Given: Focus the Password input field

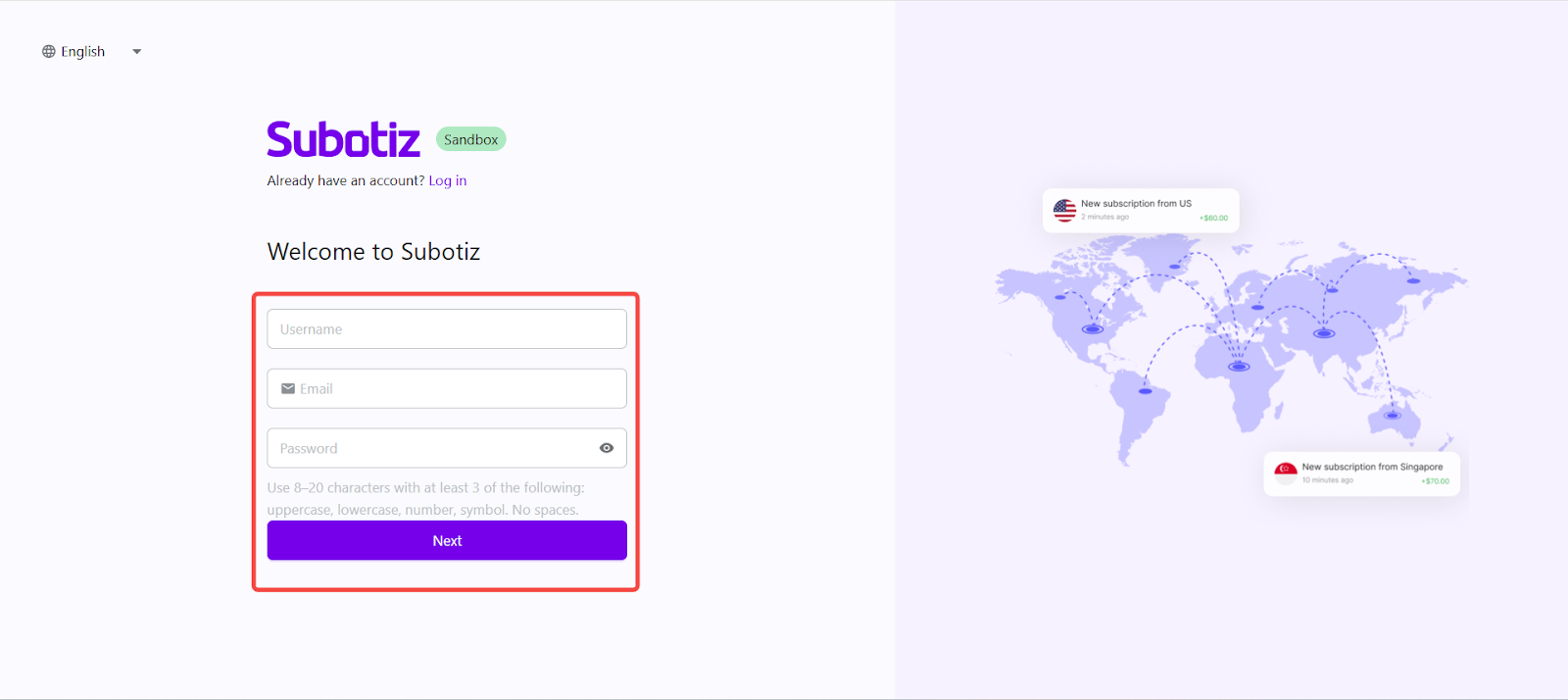Looking at the screenshot, I should pyautogui.click(x=431, y=448).
